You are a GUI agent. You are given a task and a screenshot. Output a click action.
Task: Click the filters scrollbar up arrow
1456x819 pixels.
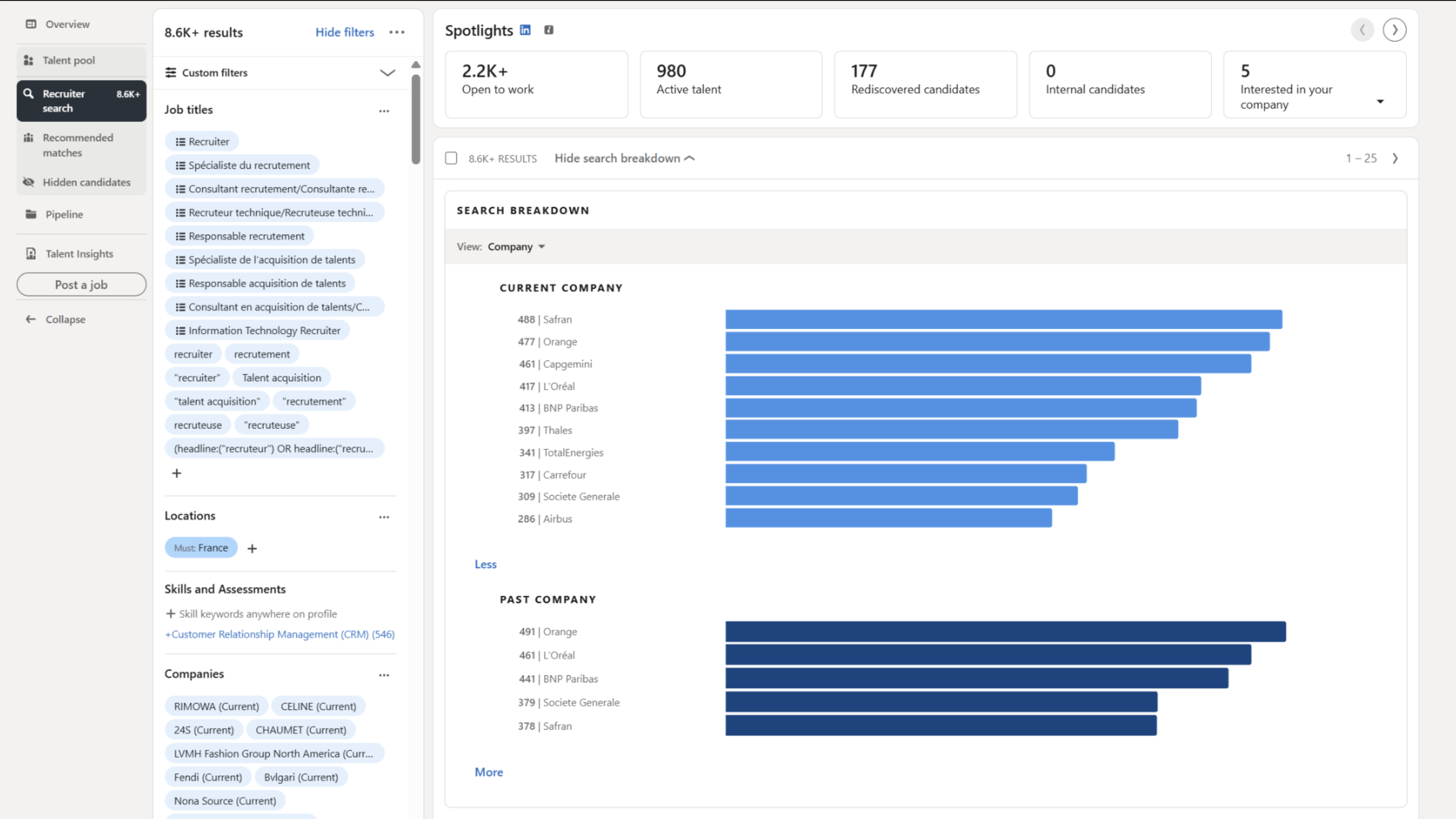416,65
